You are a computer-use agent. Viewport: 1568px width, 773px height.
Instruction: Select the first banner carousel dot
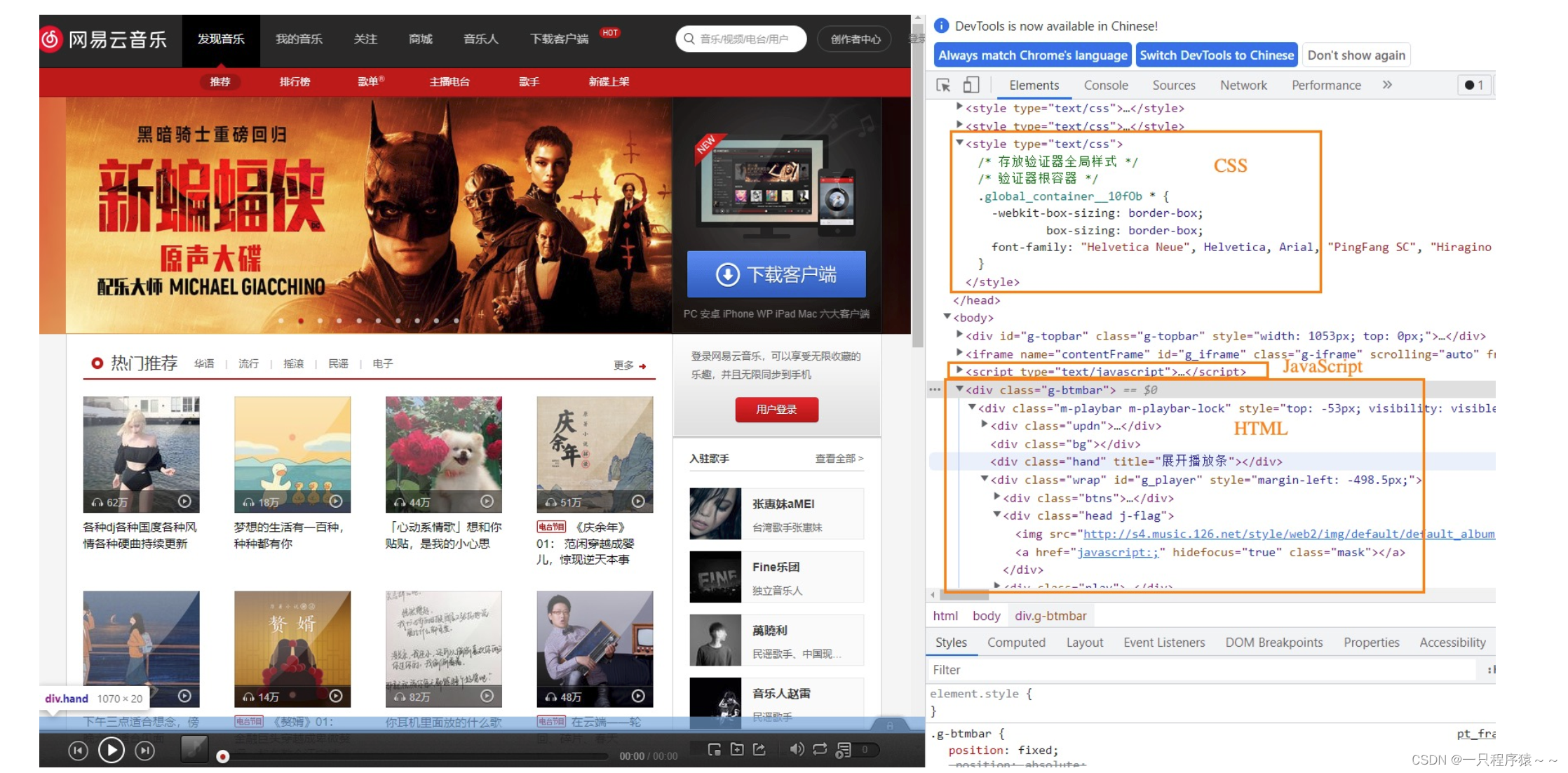click(281, 321)
